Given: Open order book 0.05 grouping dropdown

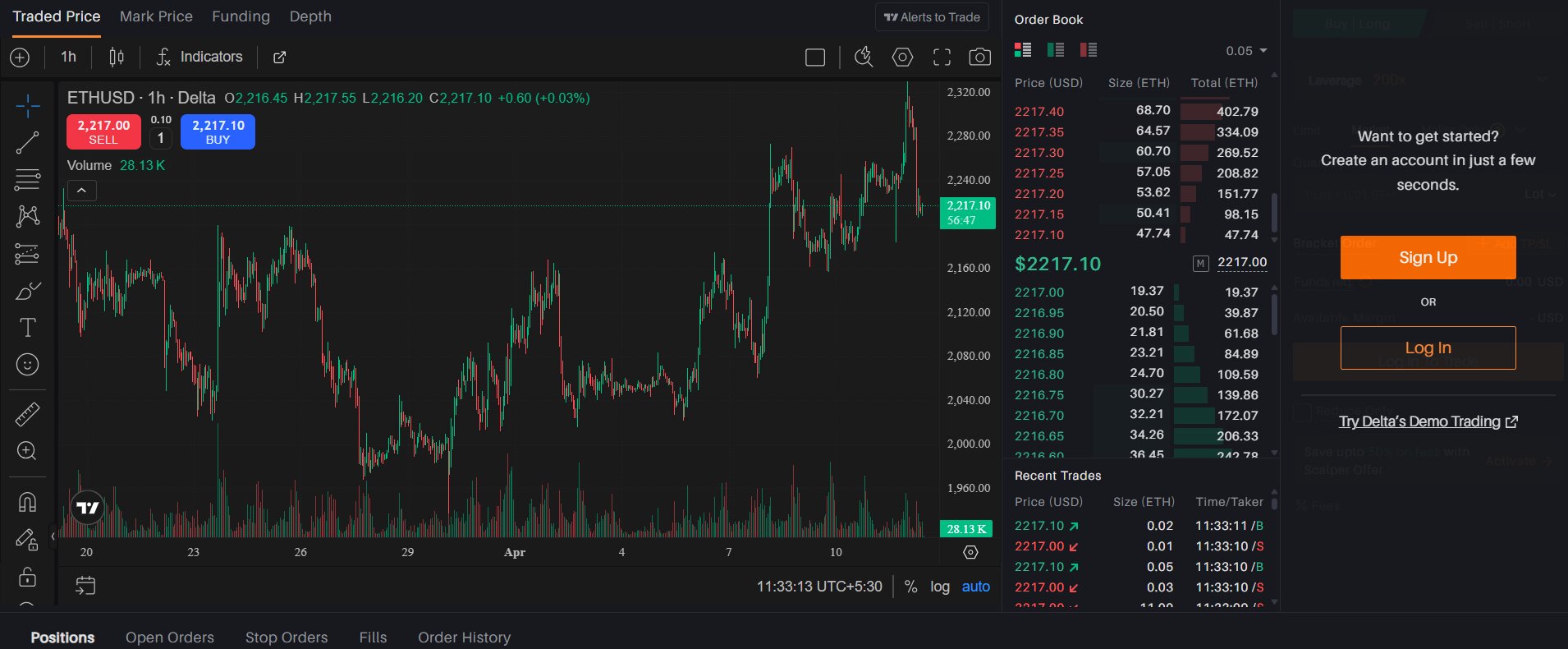Looking at the screenshot, I should [x=1246, y=51].
